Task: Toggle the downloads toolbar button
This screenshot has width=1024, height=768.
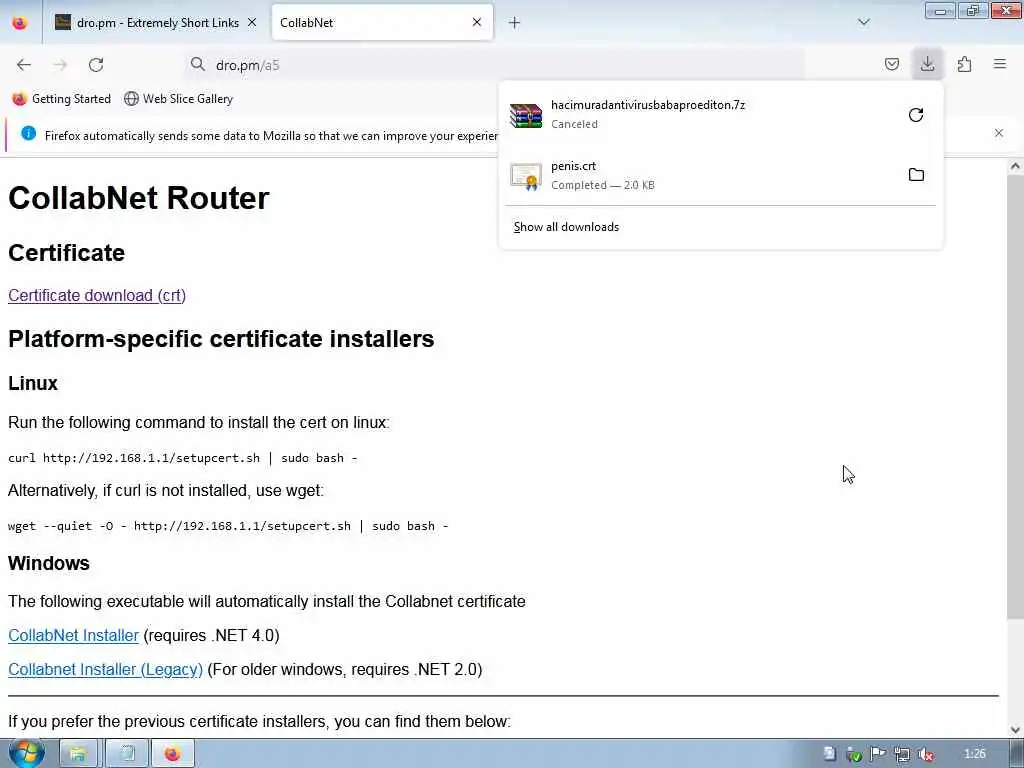Action: 927,64
